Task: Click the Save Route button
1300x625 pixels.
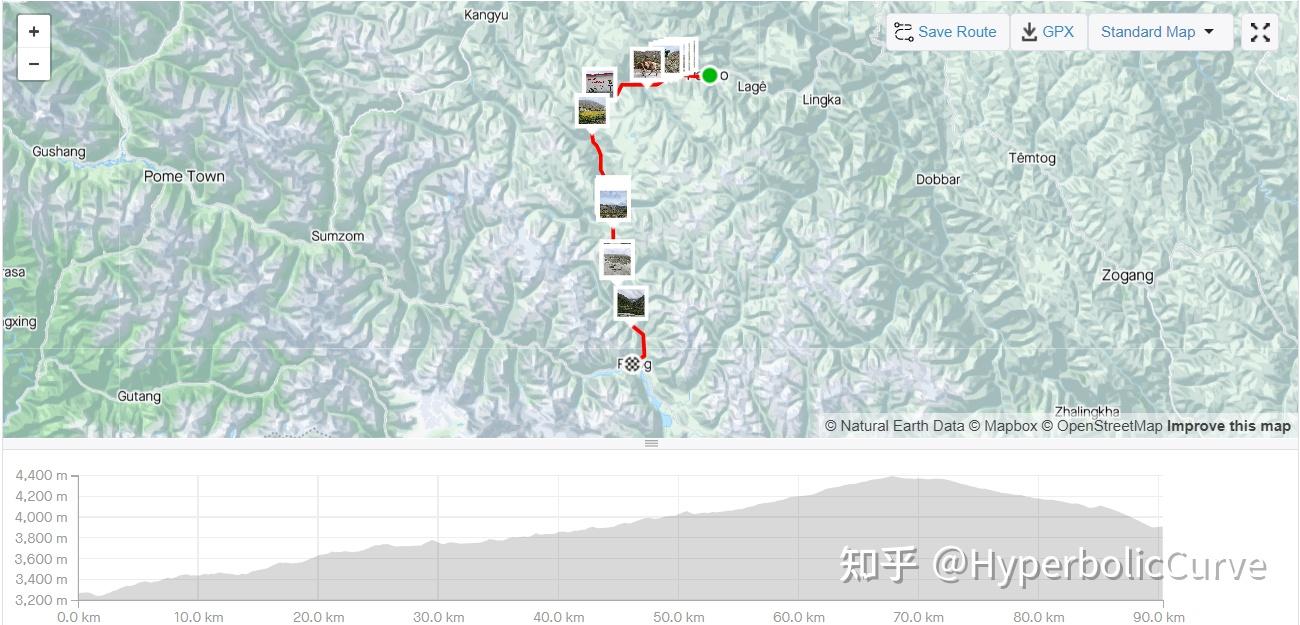Action: [x=947, y=32]
